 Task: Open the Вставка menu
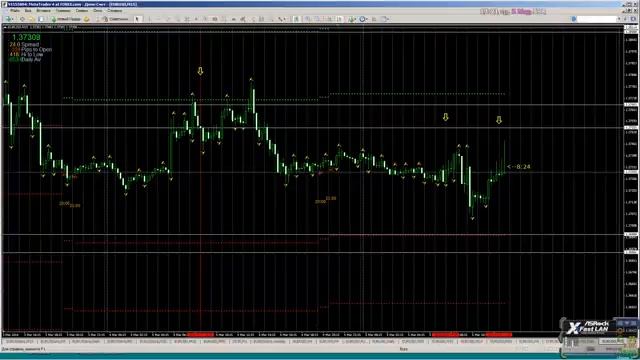pos(44,11)
